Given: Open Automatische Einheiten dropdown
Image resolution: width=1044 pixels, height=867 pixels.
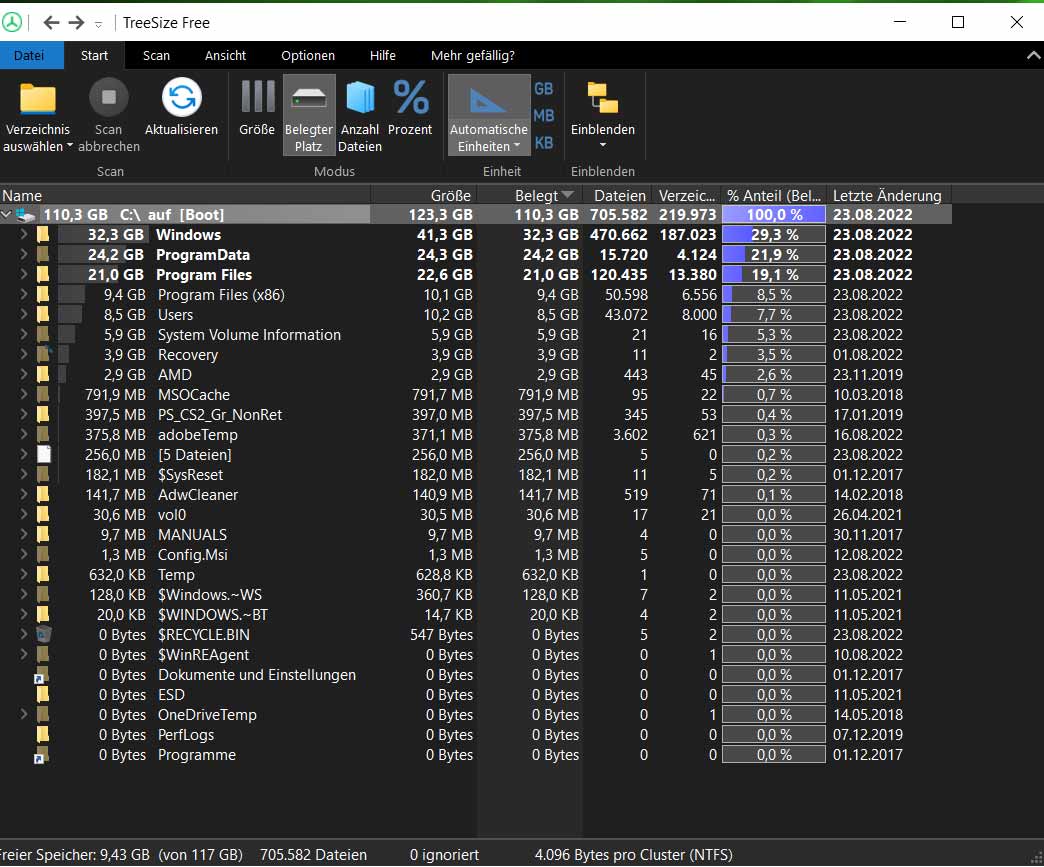Looking at the screenshot, I should click(x=489, y=115).
